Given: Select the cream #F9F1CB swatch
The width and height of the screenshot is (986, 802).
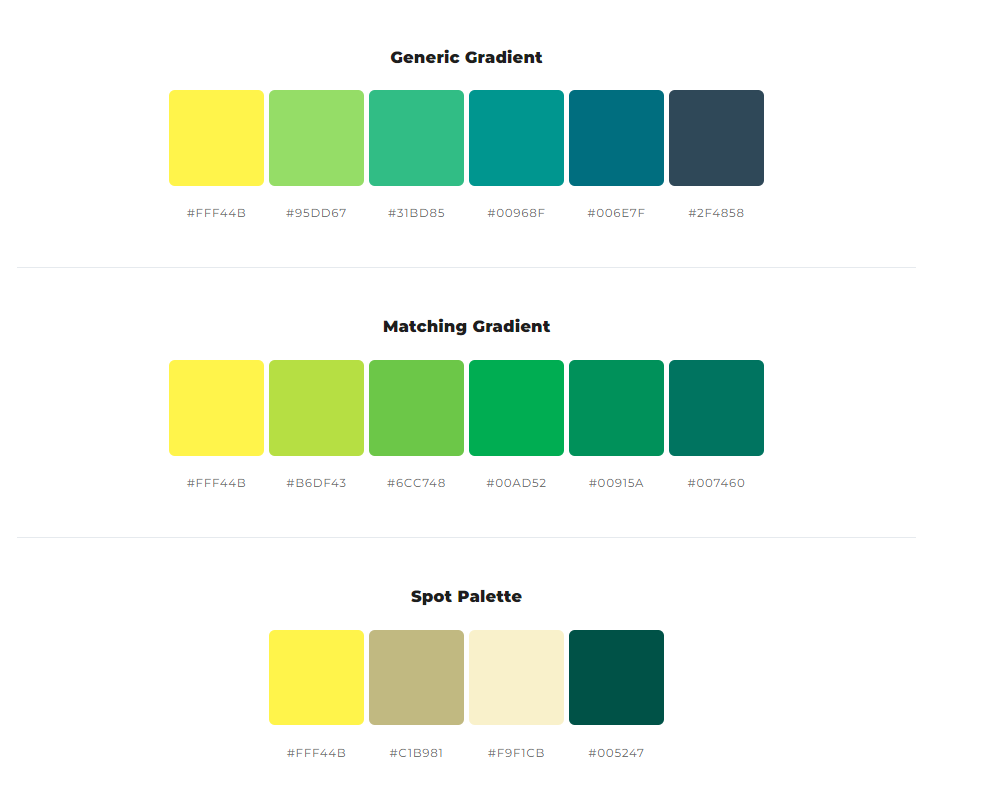Looking at the screenshot, I should click(516, 678).
